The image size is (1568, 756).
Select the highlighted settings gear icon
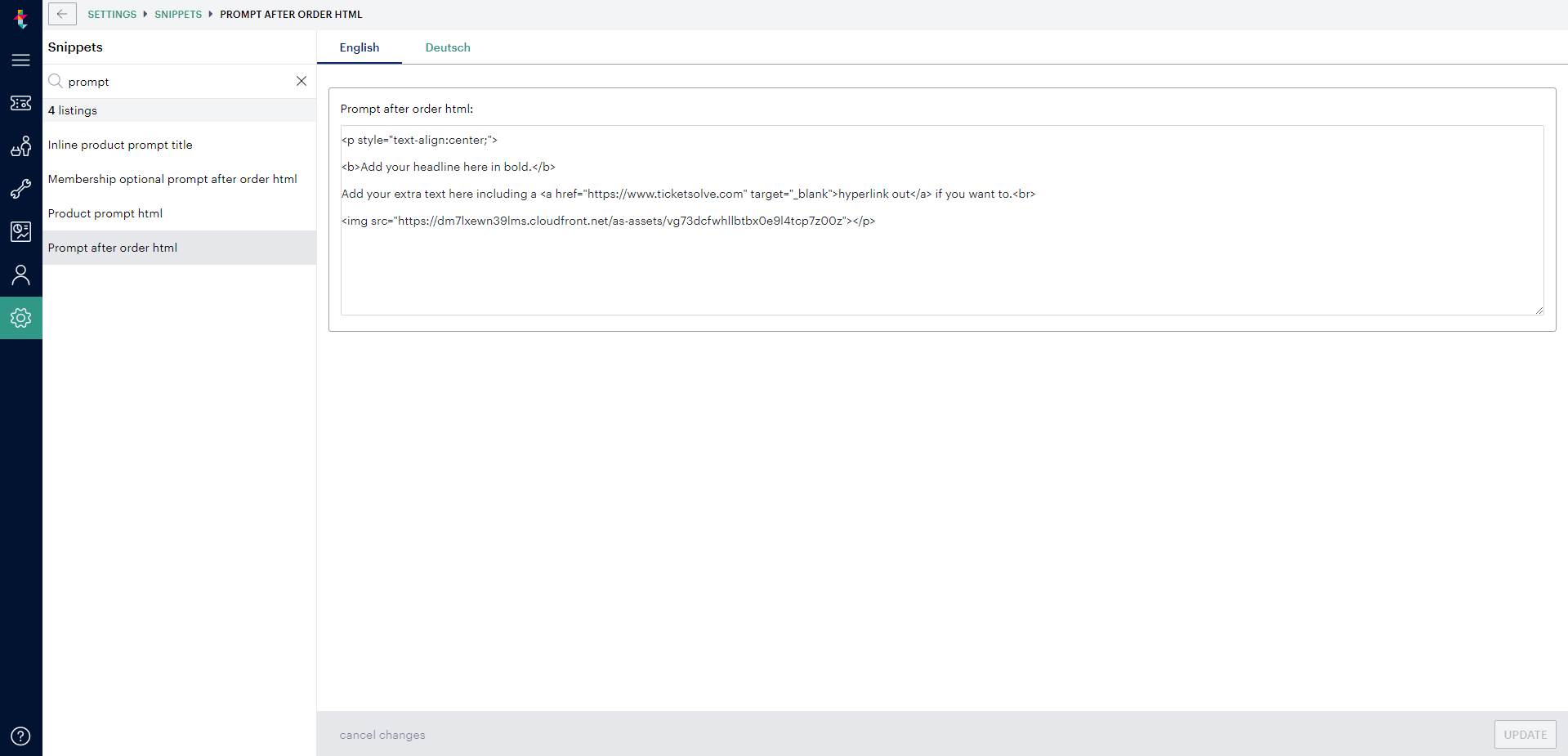tap(21, 318)
